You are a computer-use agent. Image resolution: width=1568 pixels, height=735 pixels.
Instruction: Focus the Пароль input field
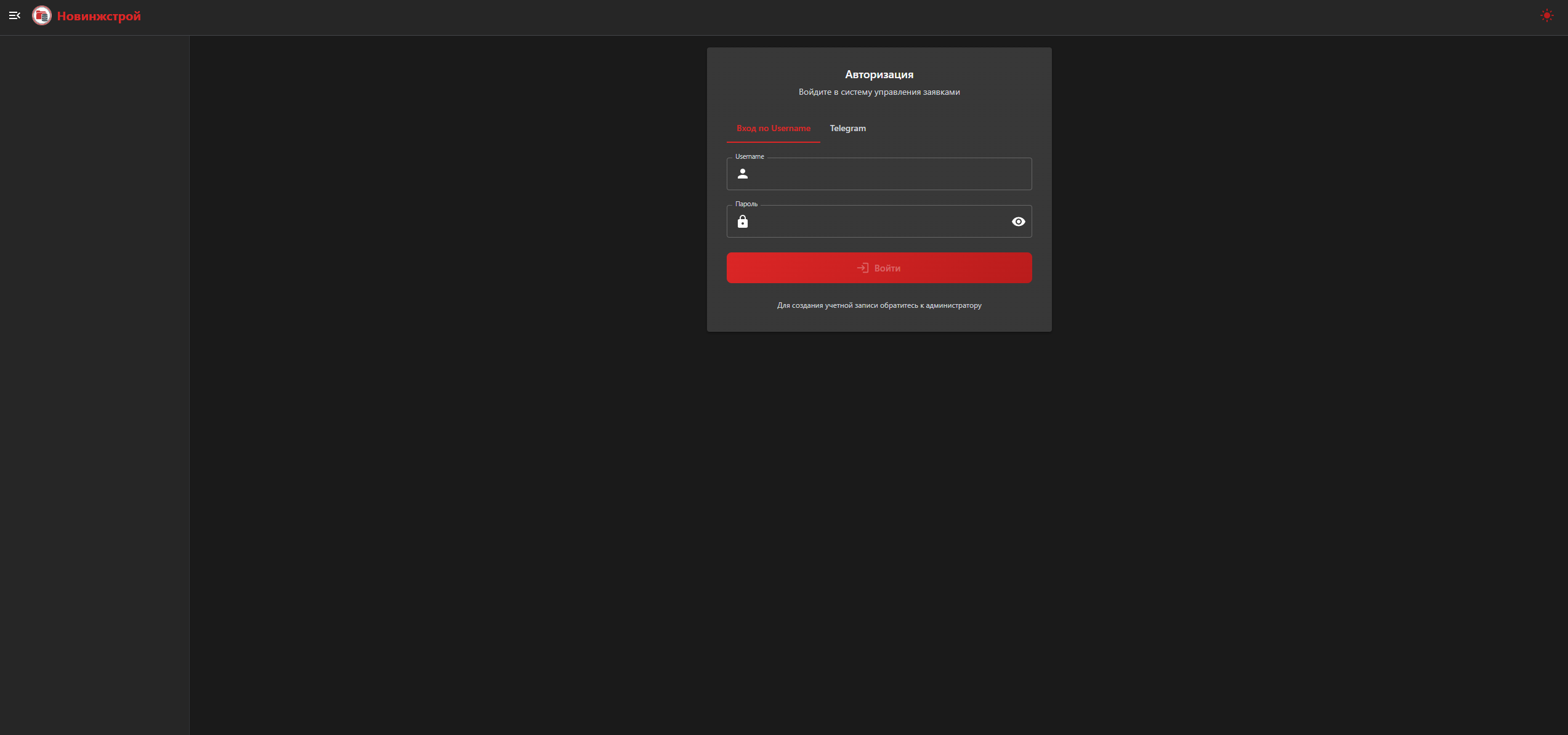875,222
